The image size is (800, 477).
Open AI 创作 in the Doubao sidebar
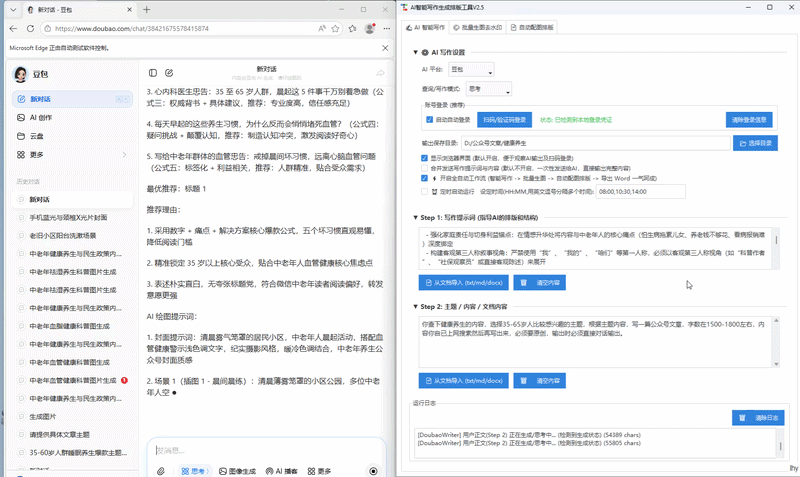pyautogui.click(x=72, y=117)
